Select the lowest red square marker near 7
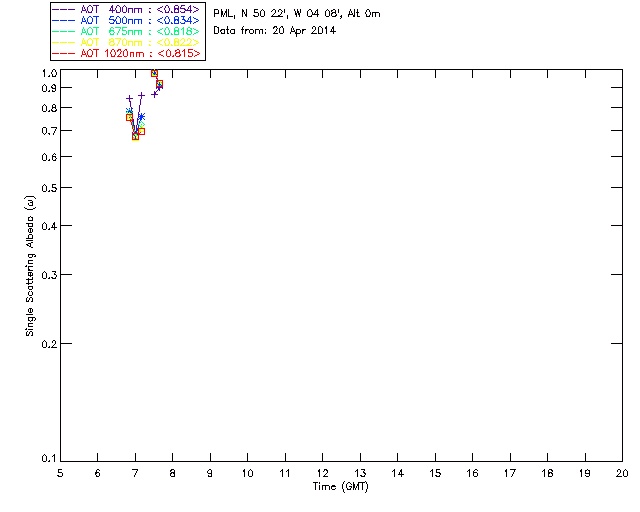 [136, 137]
